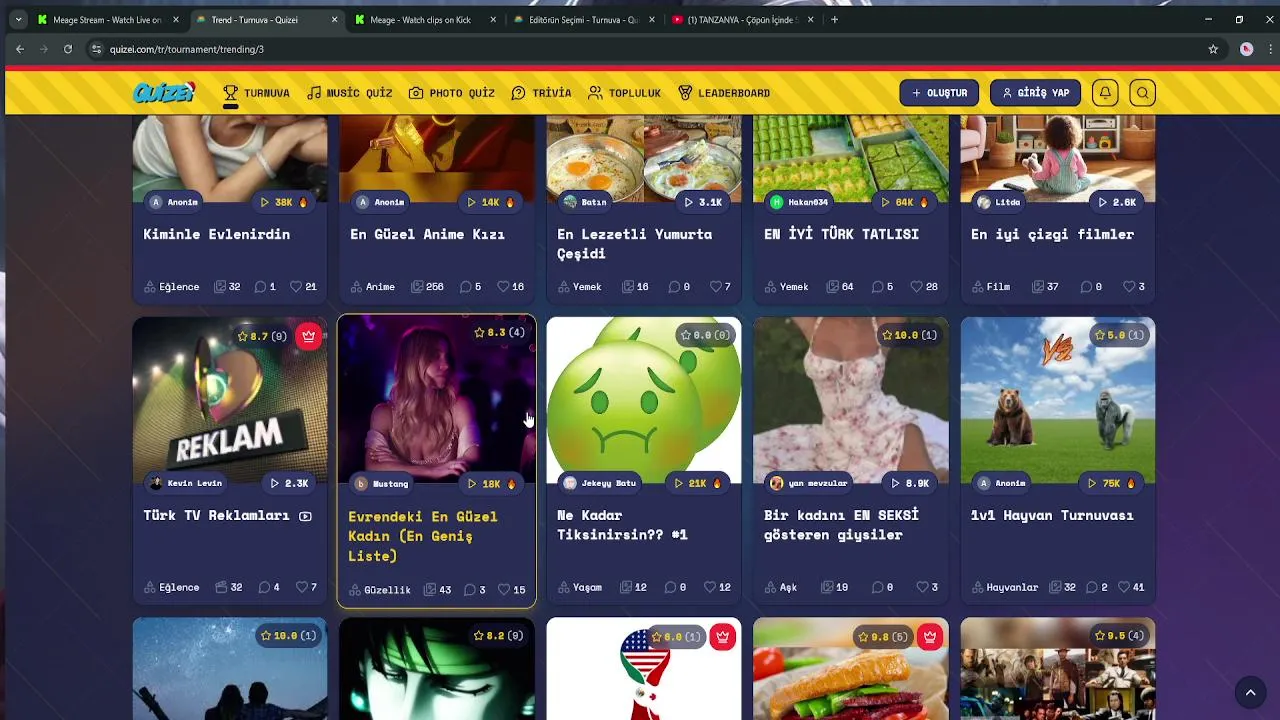Open the Turnuva menu item
Viewport: 1280px width, 720px height.
[x=256, y=93]
